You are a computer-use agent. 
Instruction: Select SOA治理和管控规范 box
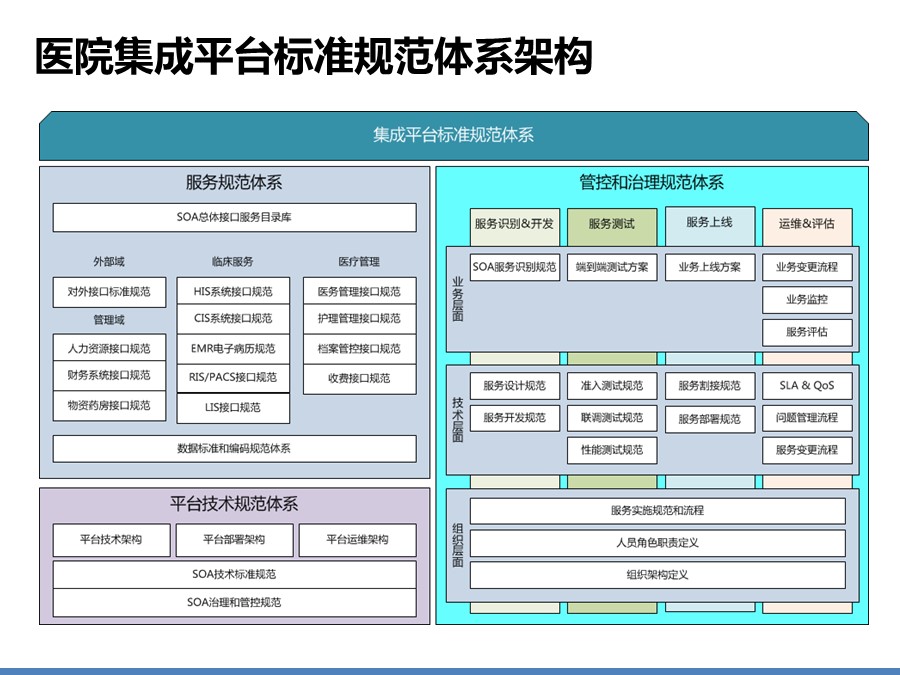(x=234, y=603)
